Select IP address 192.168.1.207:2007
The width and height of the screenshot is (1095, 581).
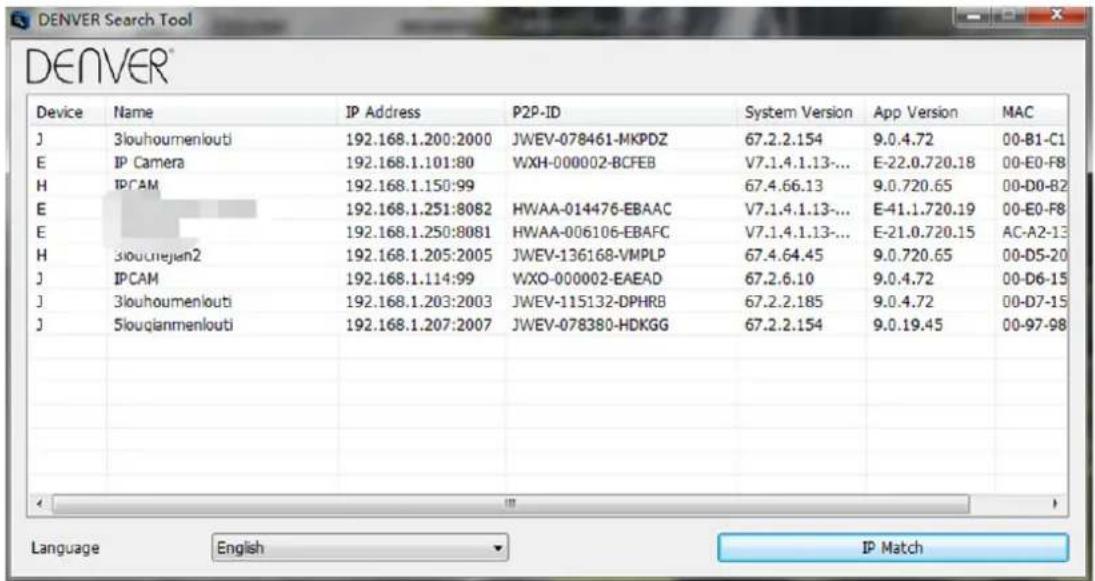pyautogui.click(x=419, y=325)
